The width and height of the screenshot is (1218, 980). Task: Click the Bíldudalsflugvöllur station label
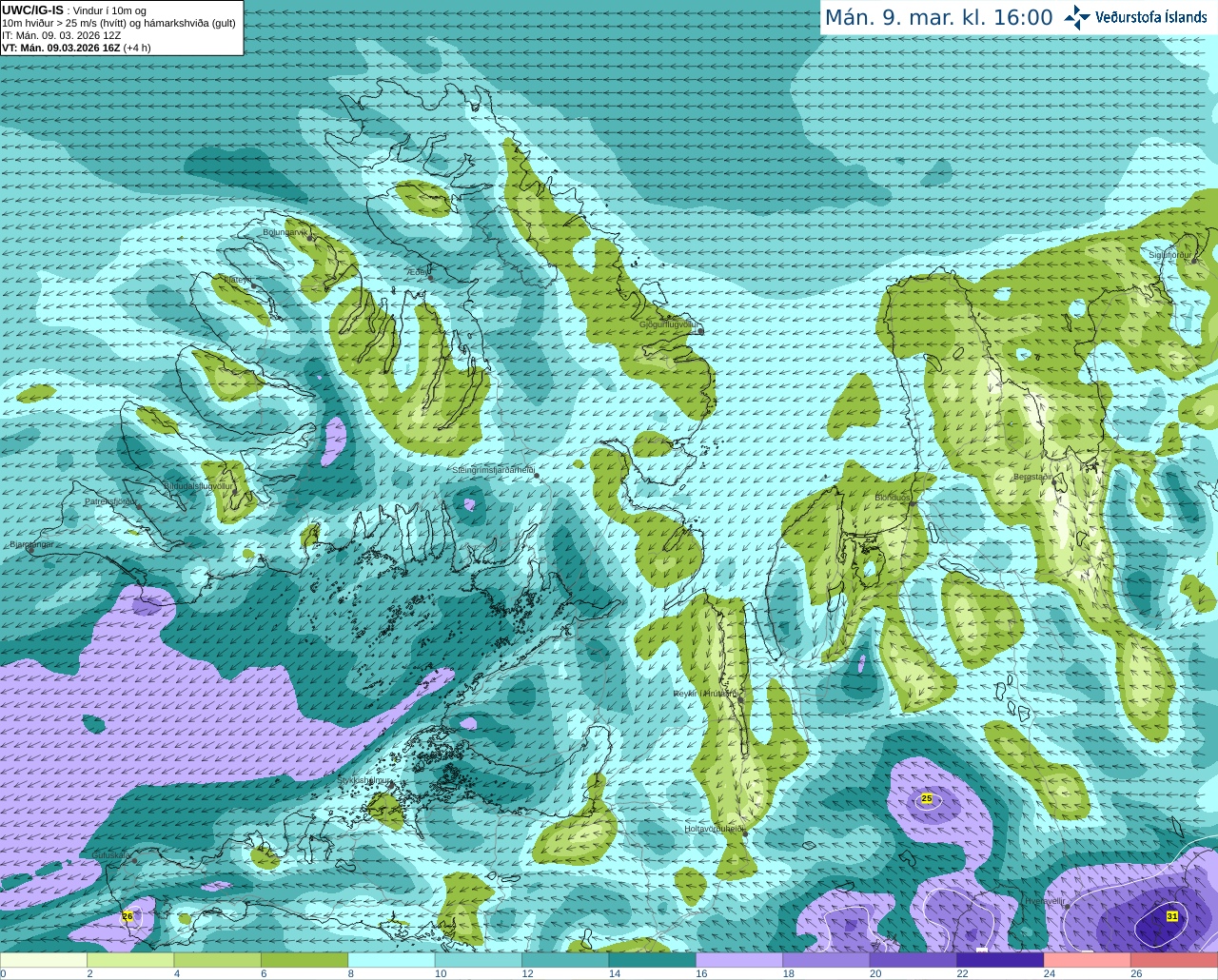click(198, 485)
